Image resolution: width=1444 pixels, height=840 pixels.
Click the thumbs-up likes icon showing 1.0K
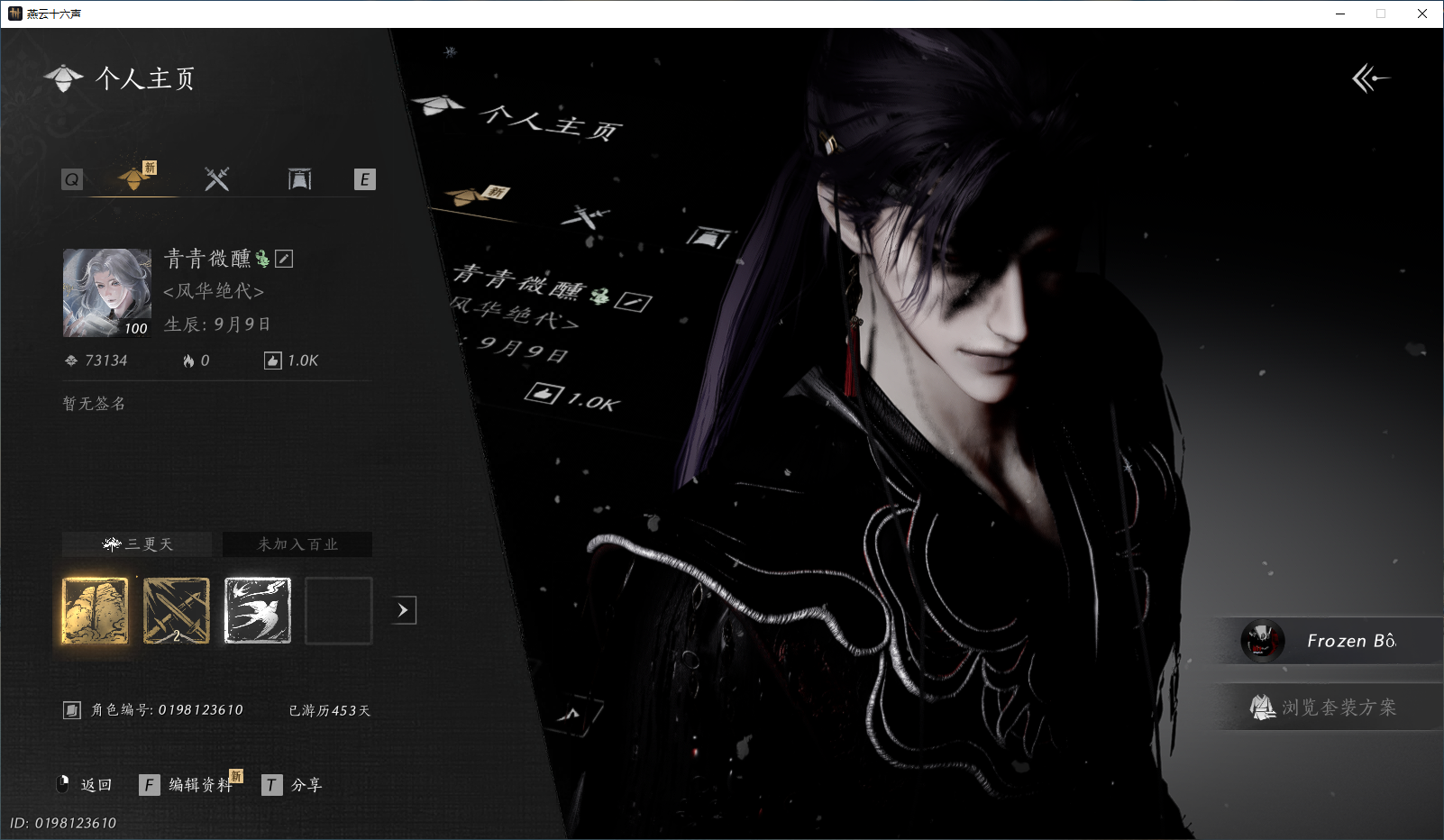(272, 361)
